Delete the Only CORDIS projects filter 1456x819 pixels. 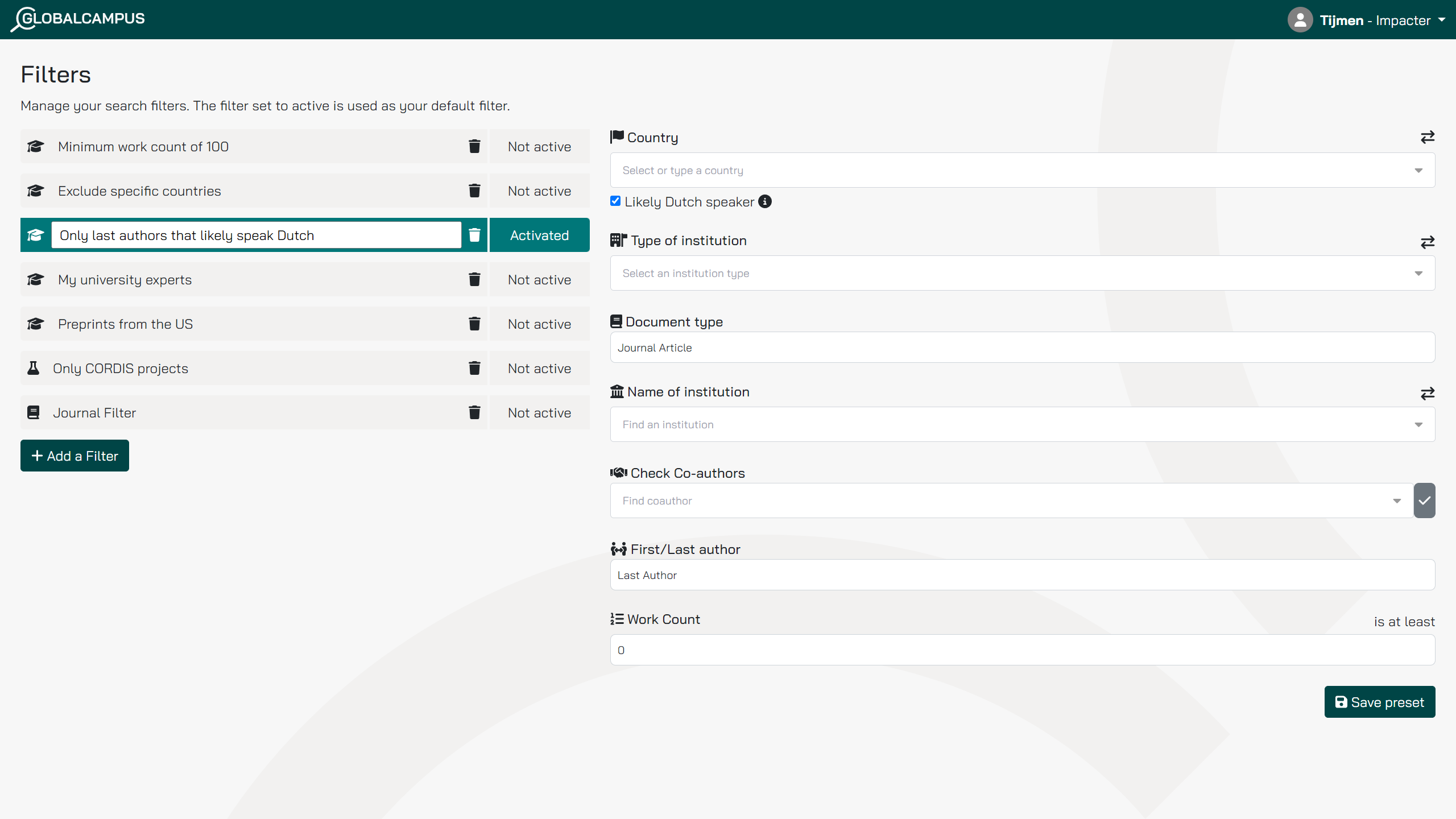click(x=474, y=368)
